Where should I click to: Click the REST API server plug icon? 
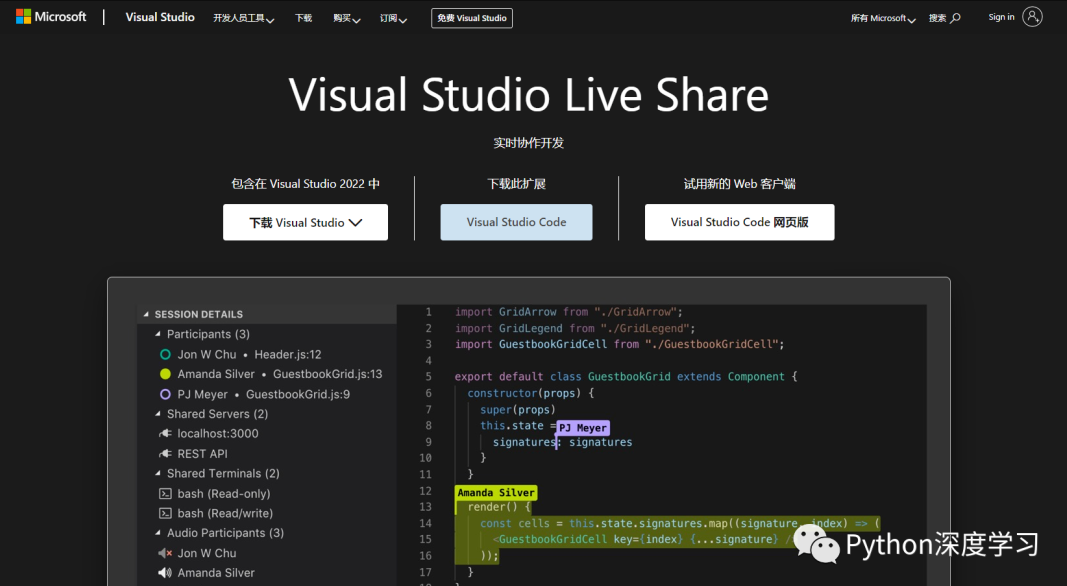tap(165, 453)
